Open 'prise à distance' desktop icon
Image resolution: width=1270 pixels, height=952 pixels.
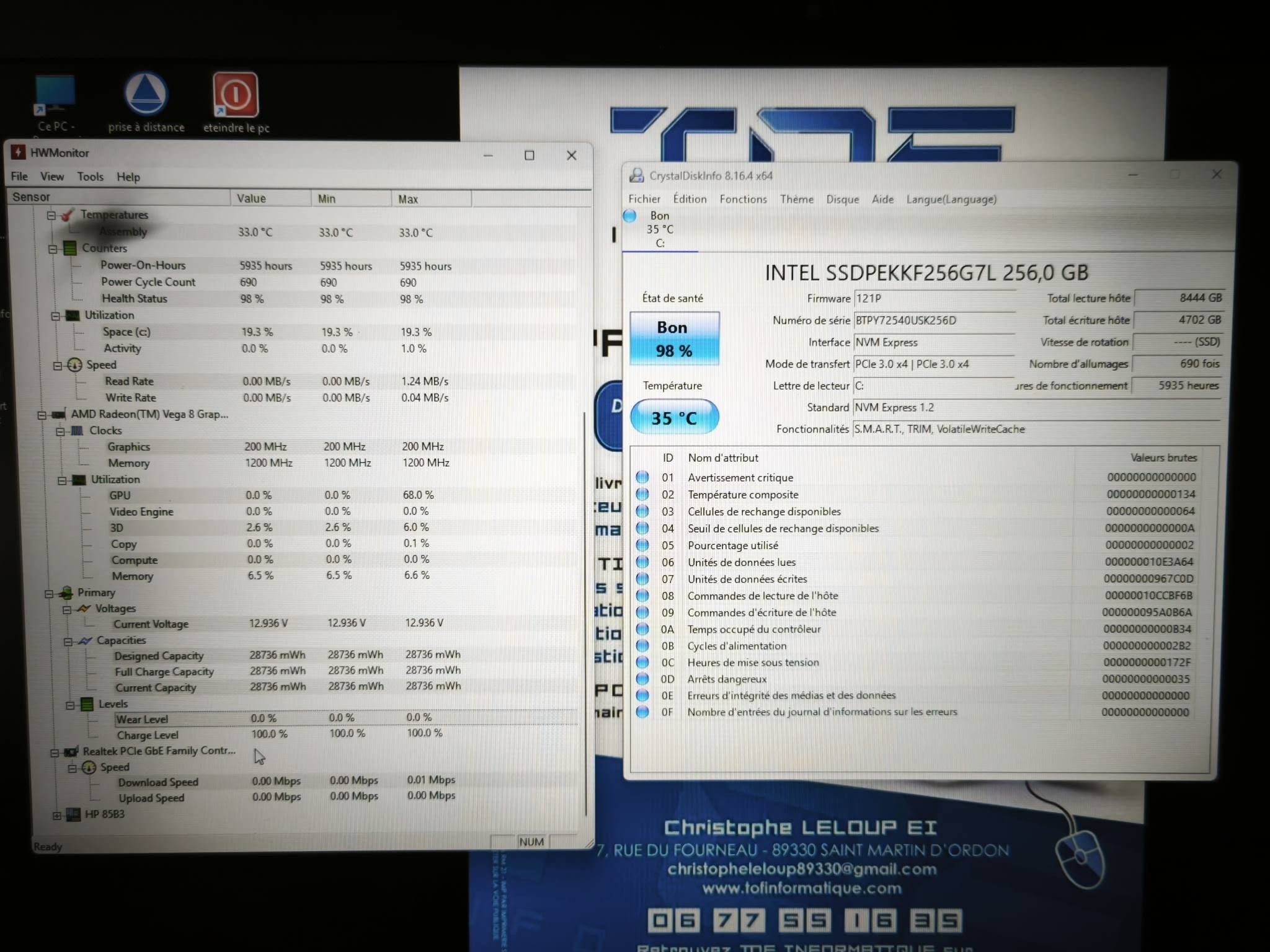point(146,94)
